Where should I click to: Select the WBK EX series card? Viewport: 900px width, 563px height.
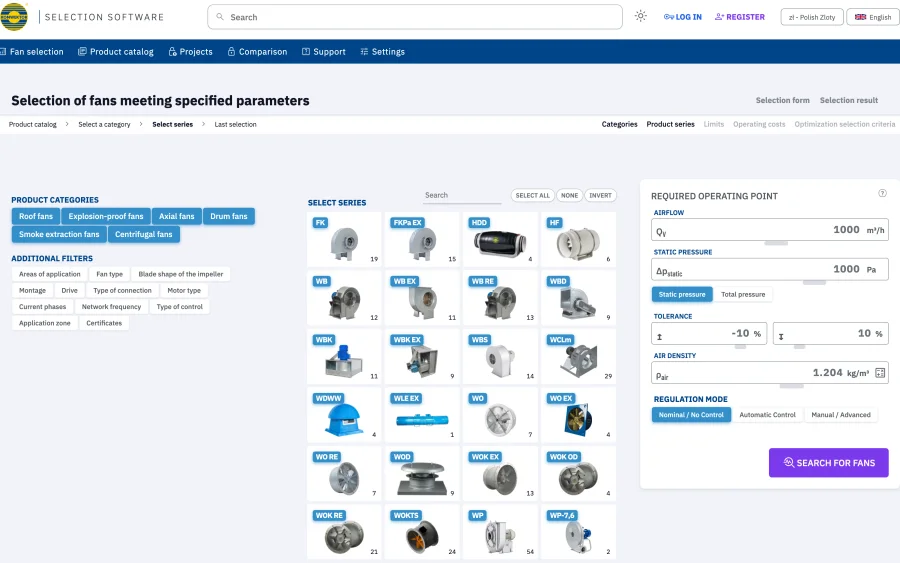pyautogui.click(x=422, y=356)
